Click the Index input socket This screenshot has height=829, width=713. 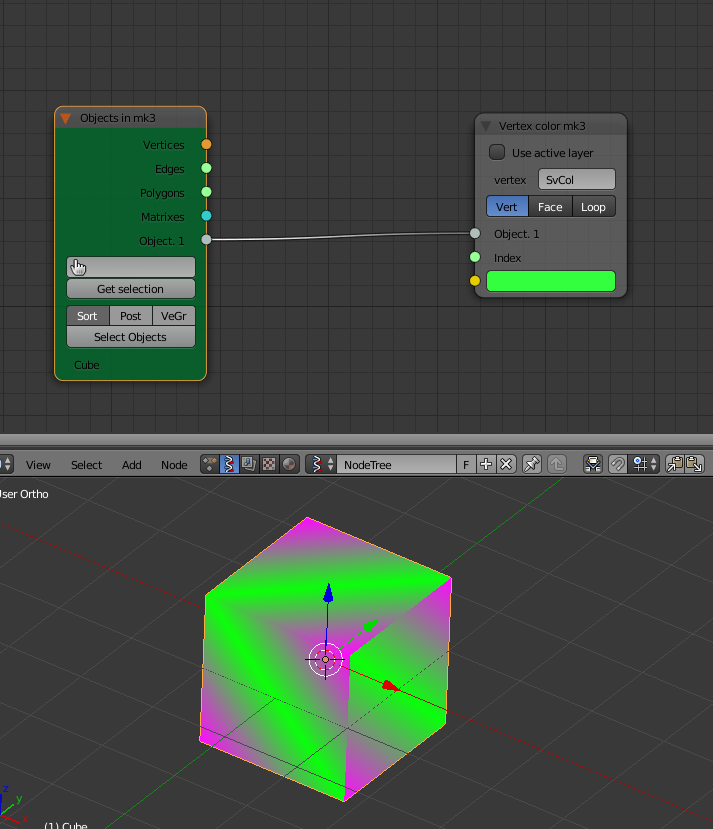475,257
